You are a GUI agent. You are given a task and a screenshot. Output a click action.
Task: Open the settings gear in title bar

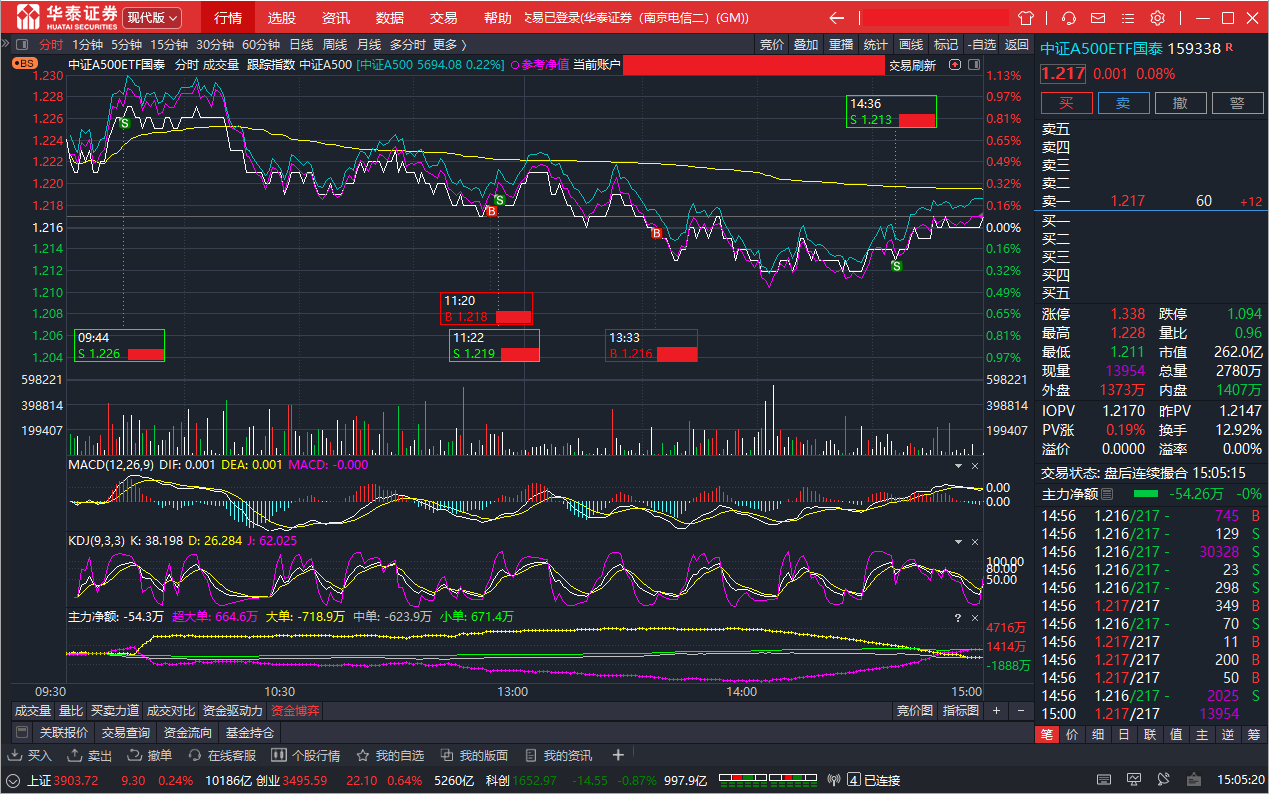point(1158,18)
